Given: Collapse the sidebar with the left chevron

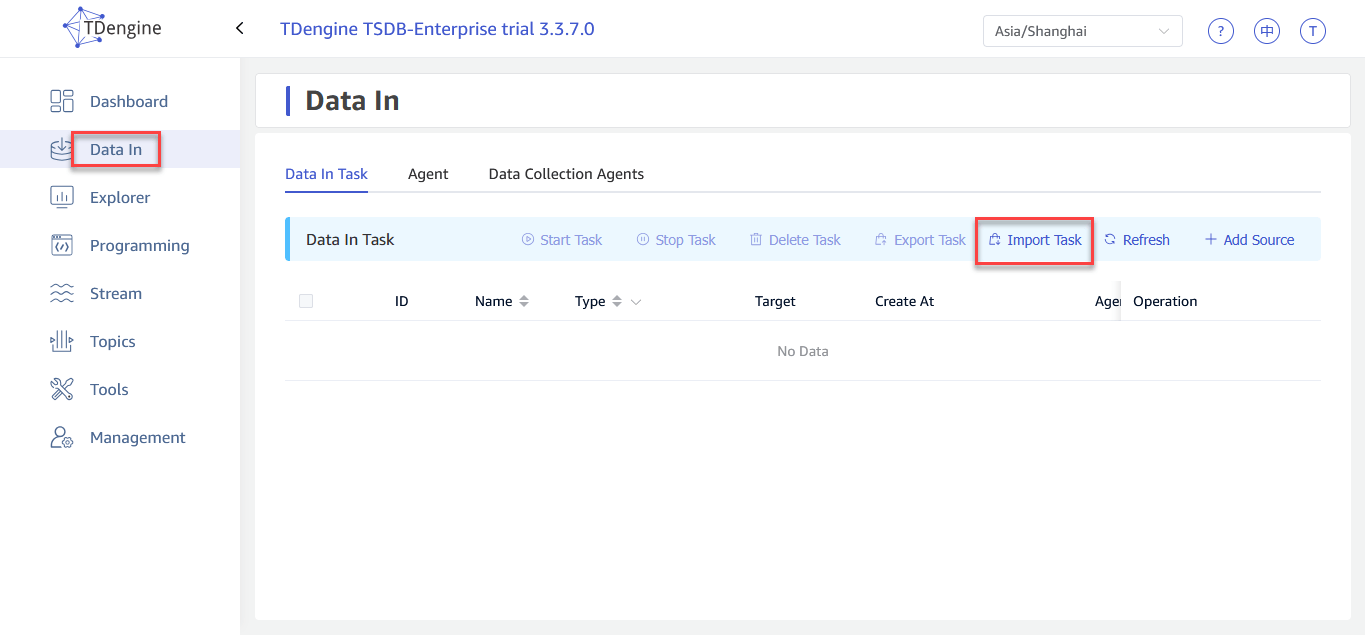Looking at the screenshot, I should [x=240, y=28].
